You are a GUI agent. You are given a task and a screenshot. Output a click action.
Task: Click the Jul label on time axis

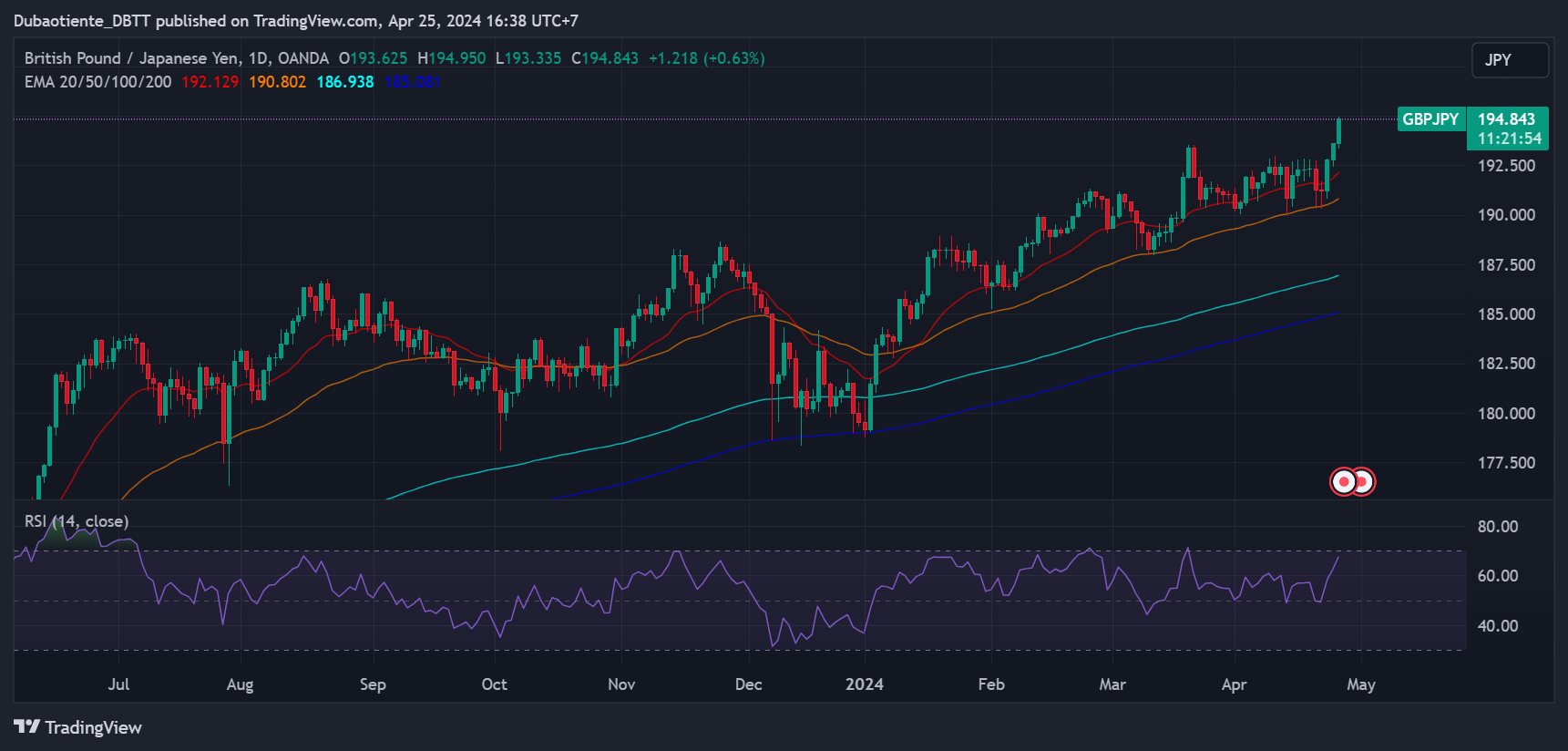pyautogui.click(x=118, y=684)
